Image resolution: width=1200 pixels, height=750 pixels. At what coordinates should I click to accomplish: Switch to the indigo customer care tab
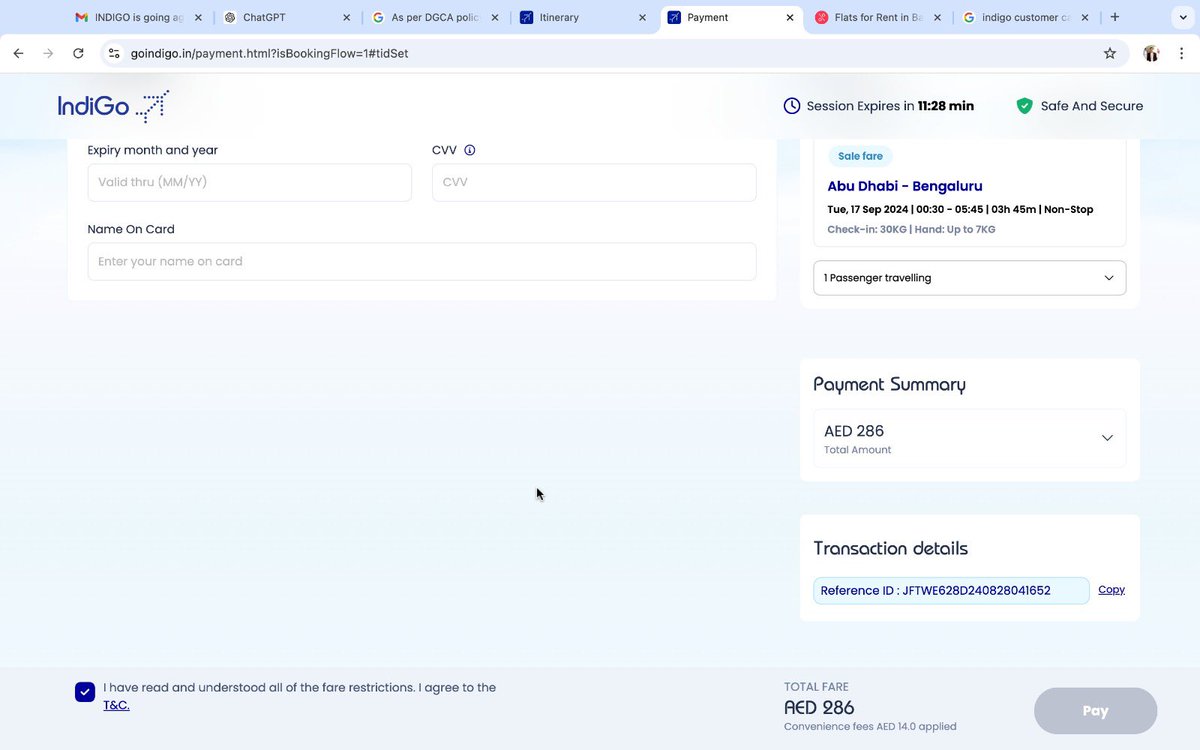coord(1025,17)
